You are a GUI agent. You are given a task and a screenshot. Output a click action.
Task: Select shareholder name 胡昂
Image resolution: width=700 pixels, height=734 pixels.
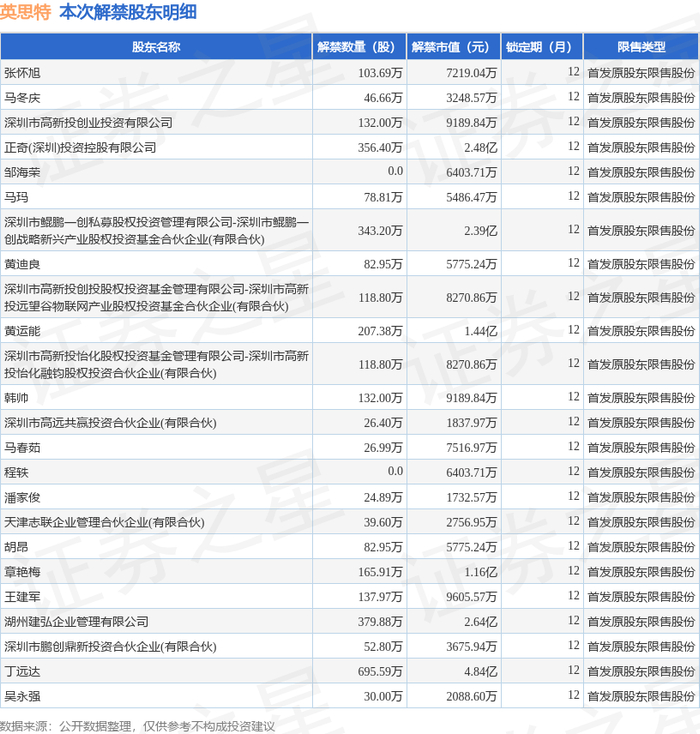pyautogui.click(x=16, y=547)
